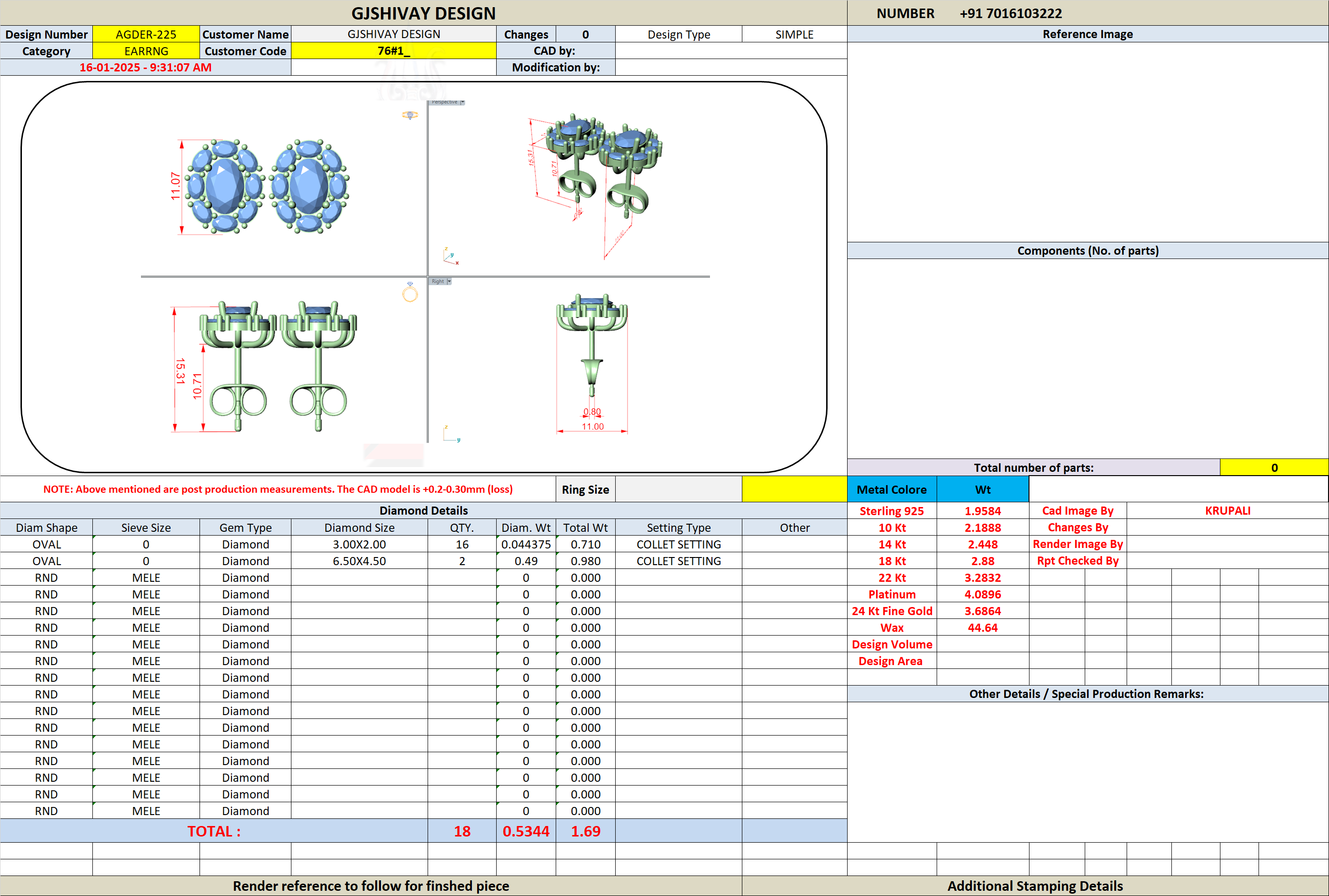Image resolution: width=1329 pixels, height=896 pixels.
Task: Click the top-view ring icon in upper viewport
Action: [x=410, y=115]
